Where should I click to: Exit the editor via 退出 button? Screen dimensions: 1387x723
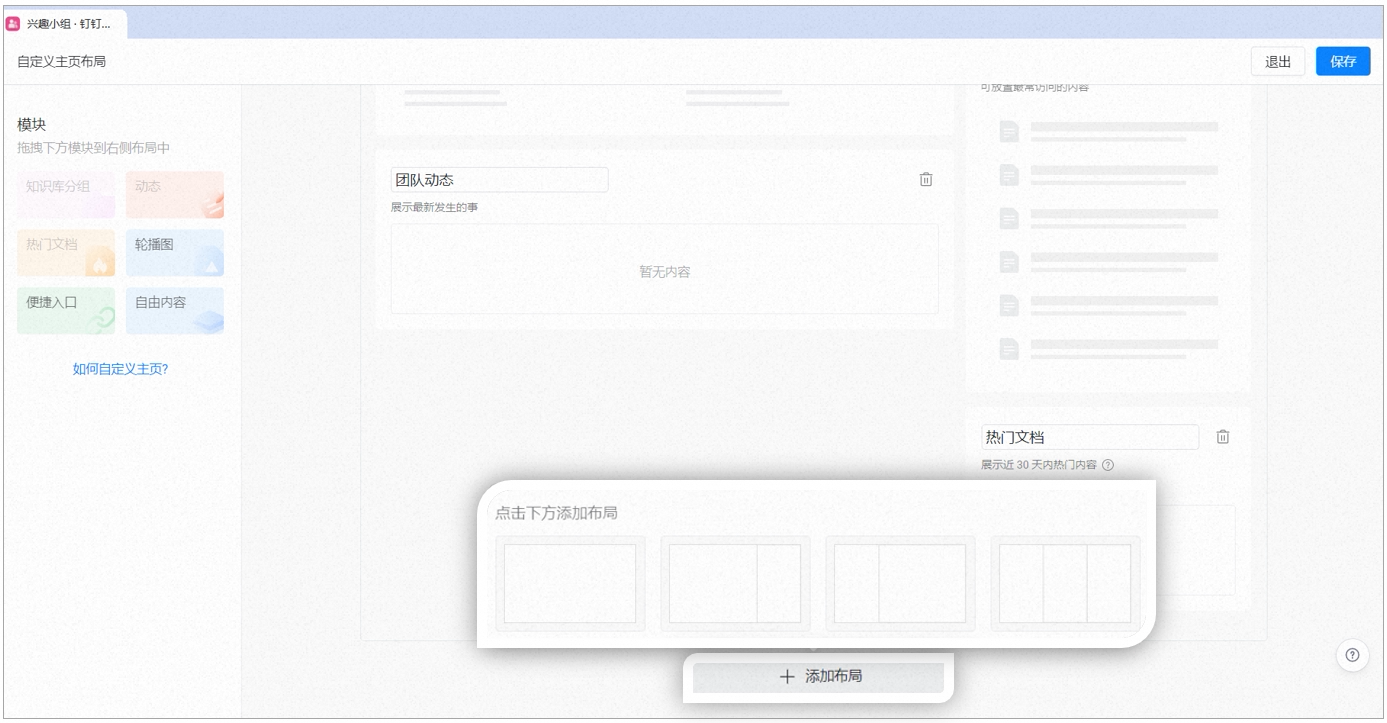click(1278, 61)
